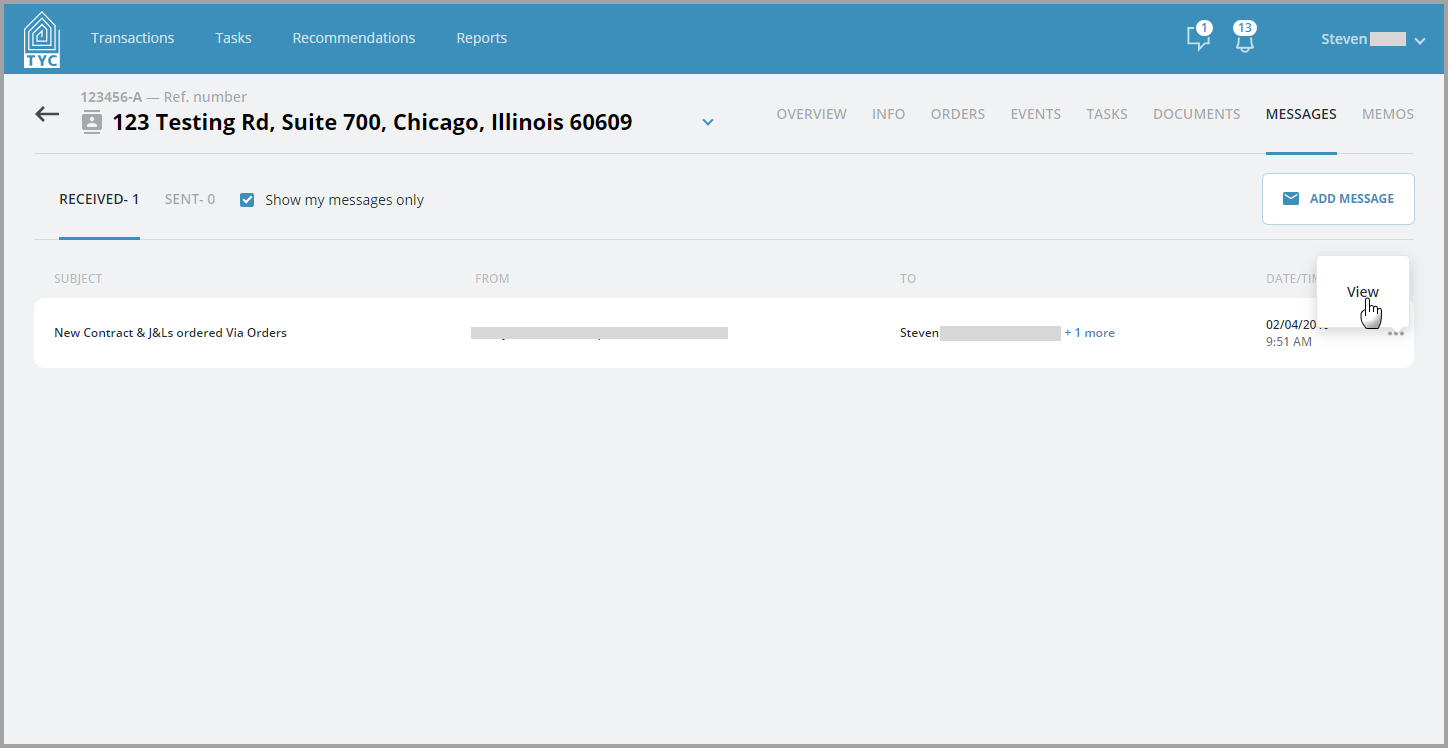Open Transactions in the top navigation
The image size is (1448, 748).
coord(132,38)
